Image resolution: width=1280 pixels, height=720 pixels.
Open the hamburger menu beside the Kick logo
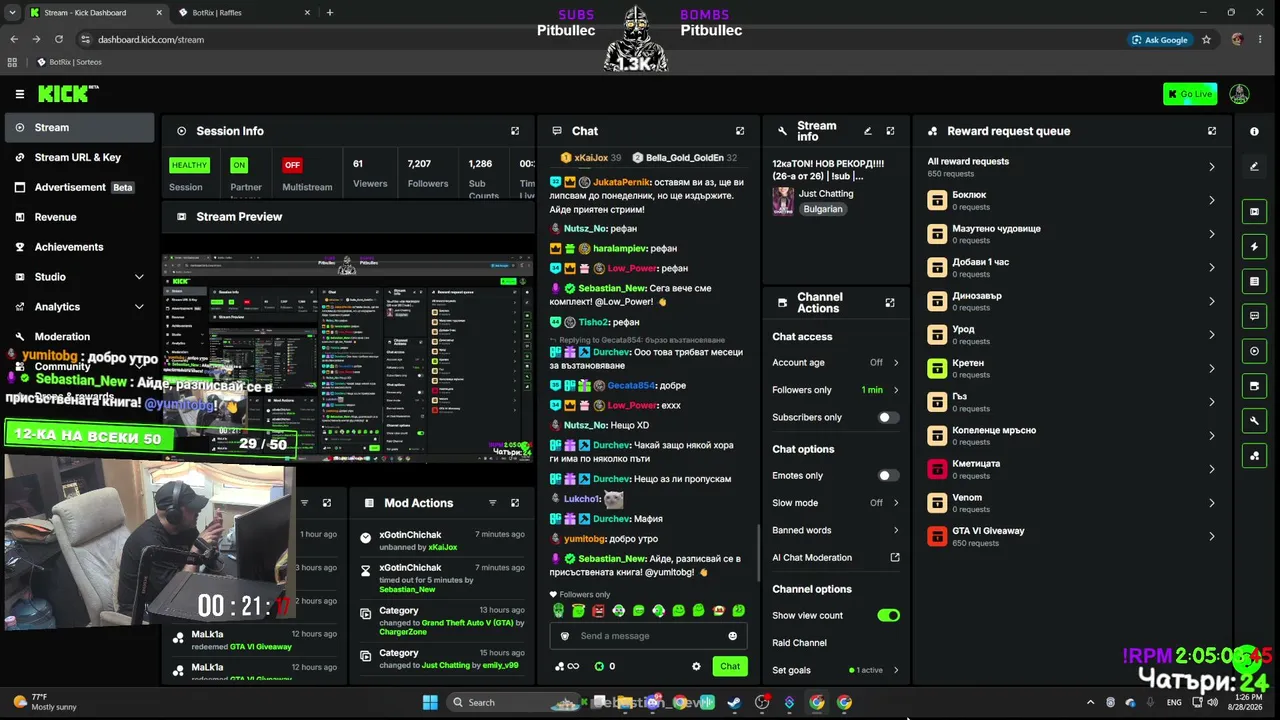(x=20, y=94)
